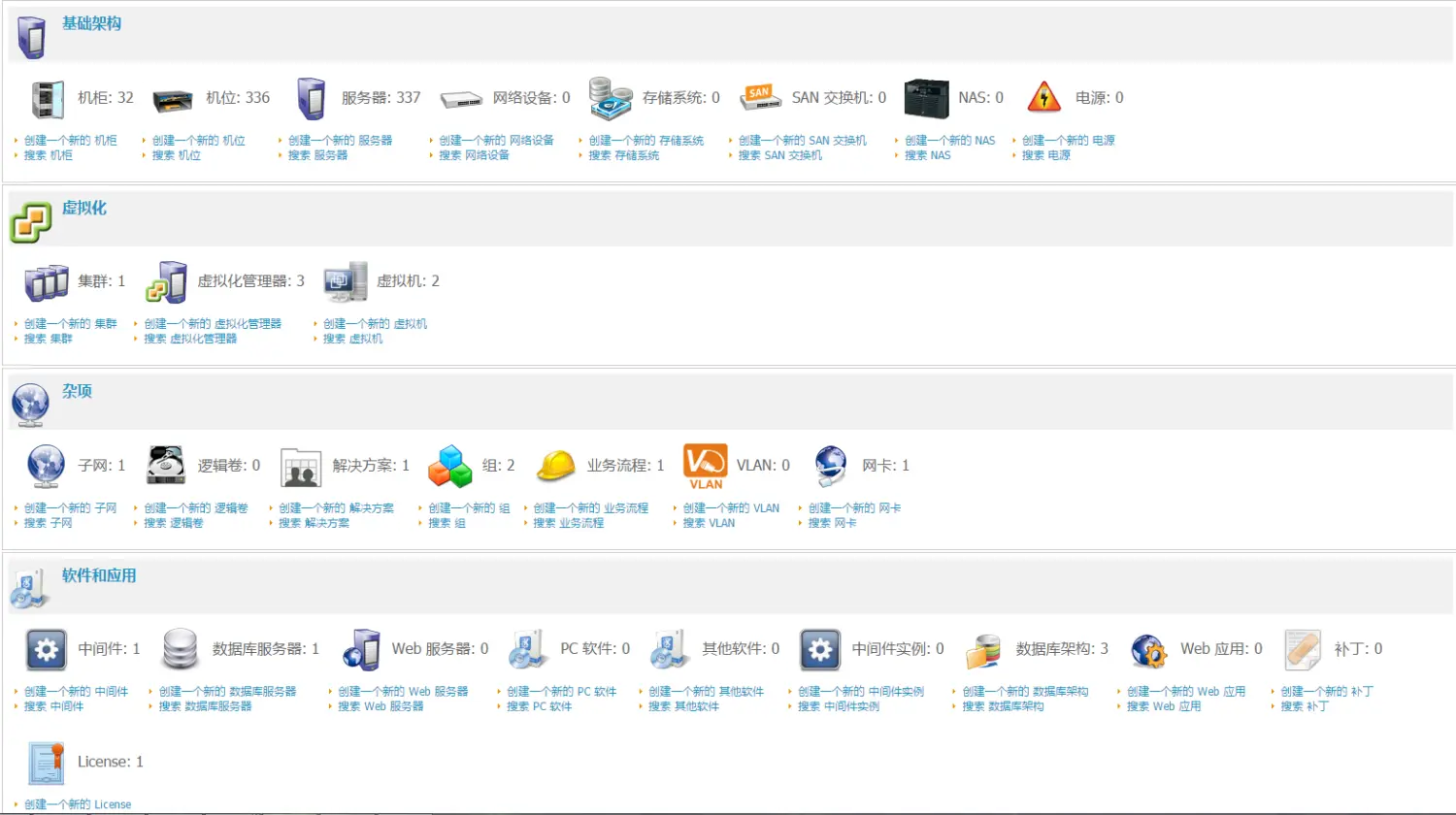
Task: Open 创建一个新的 VLAN link
Action: 731,508
